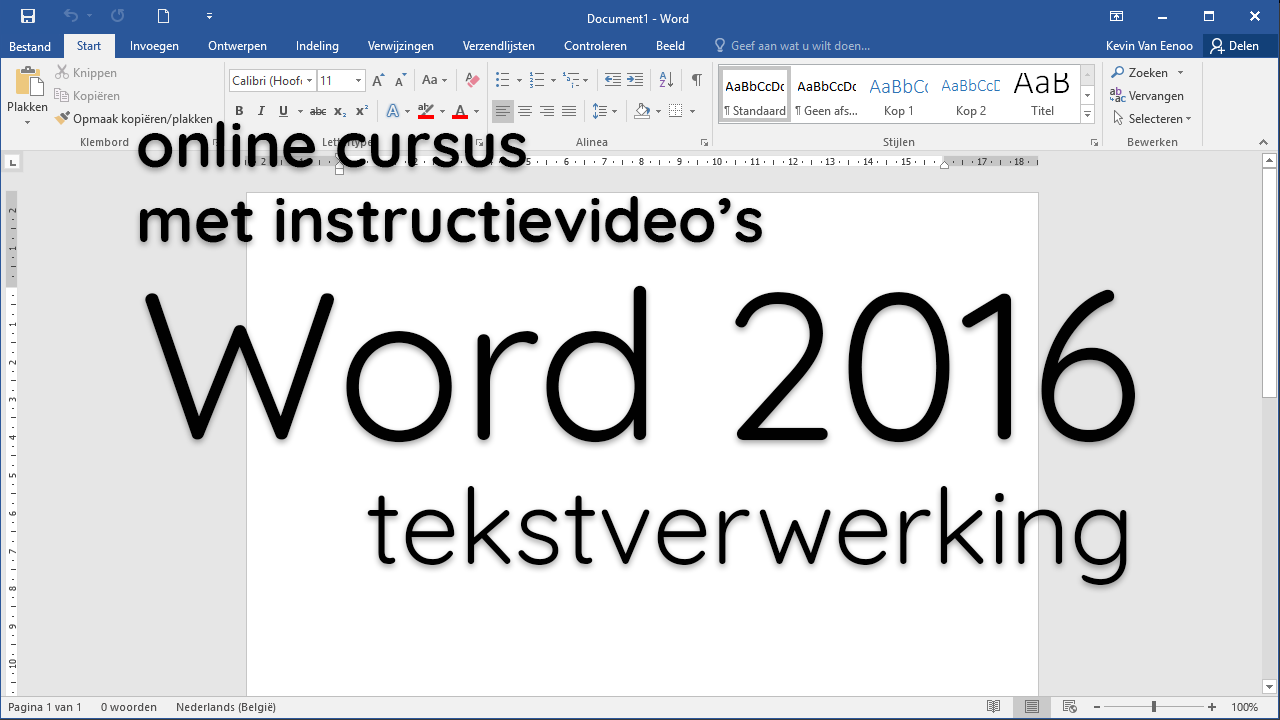Create a new document from the quick access toolbar
The width and height of the screenshot is (1280, 720).
(163, 16)
